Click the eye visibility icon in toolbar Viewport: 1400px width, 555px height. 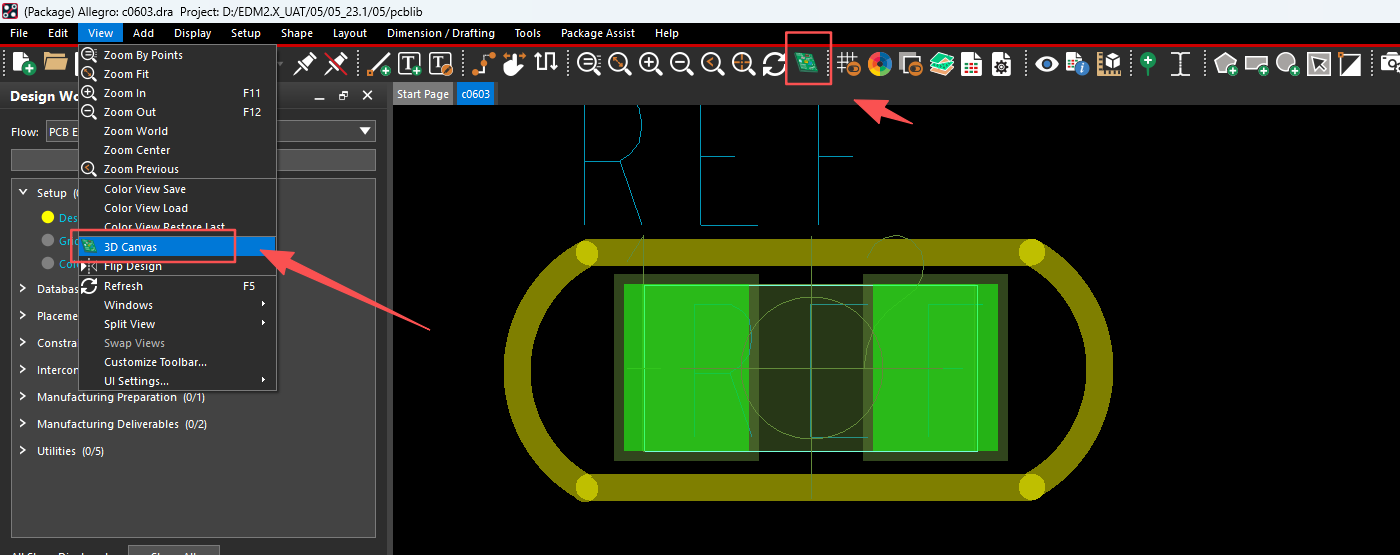1046,64
